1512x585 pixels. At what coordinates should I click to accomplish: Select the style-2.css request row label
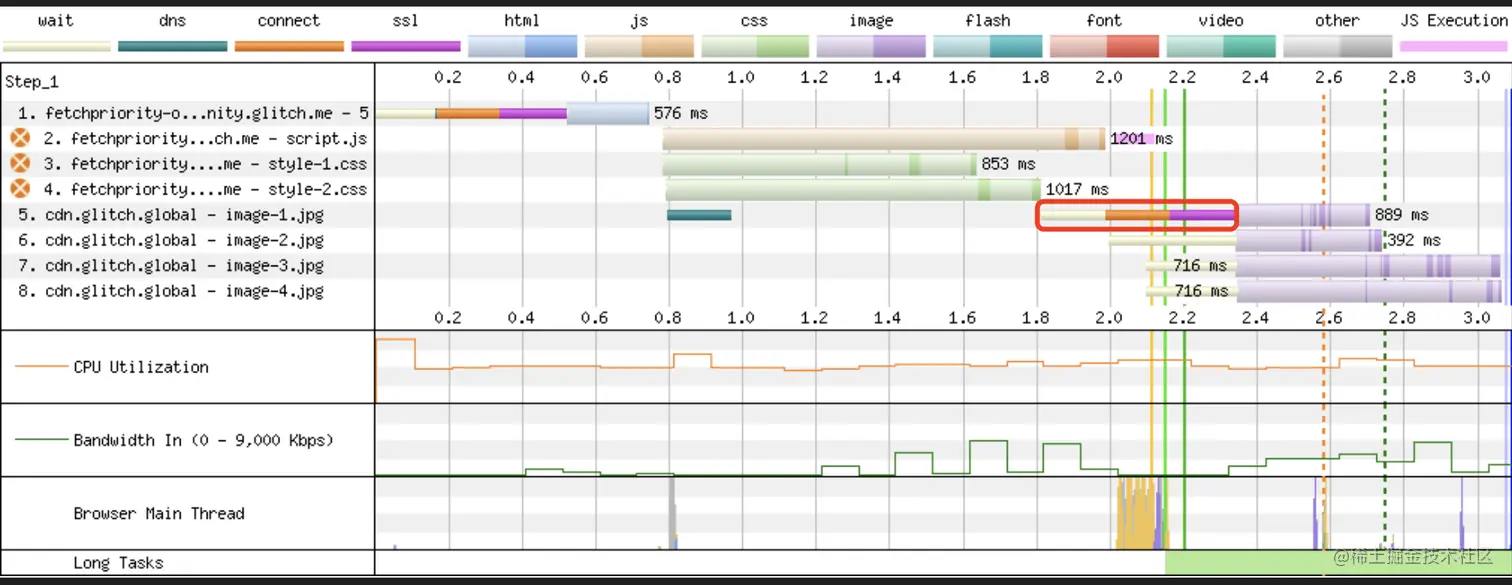point(205,189)
